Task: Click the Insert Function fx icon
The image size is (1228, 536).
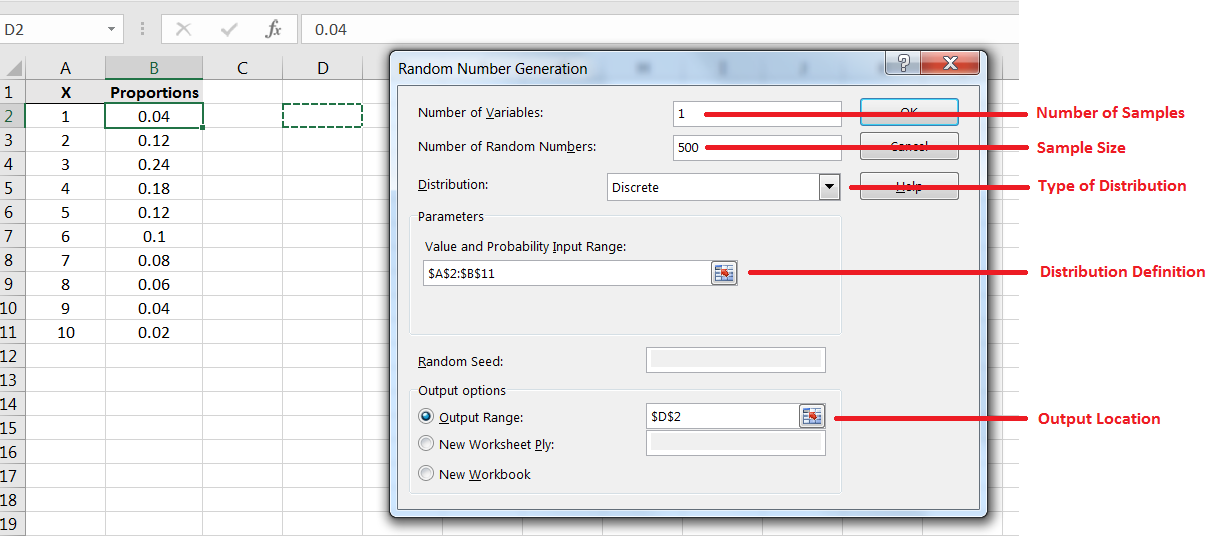Action: pyautogui.click(x=273, y=29)
